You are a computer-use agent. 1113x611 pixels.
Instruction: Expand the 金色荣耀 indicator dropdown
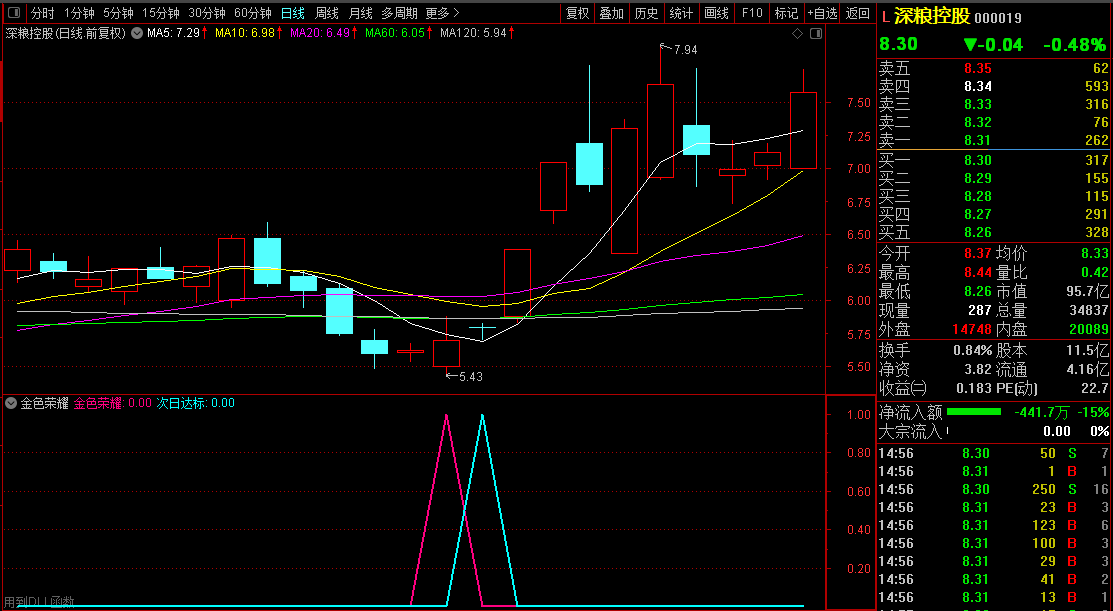coord(11,403)
